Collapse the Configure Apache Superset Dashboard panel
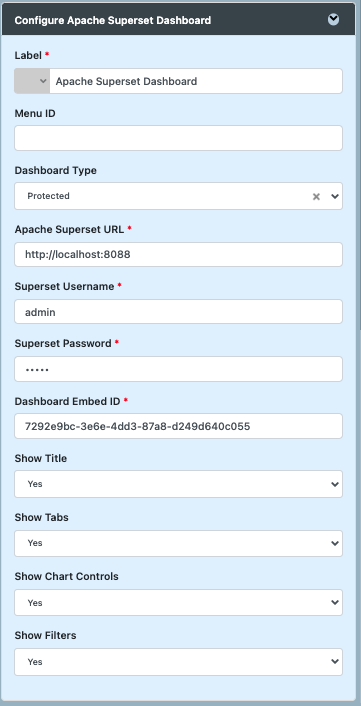This screenshot has height=706, width=361. [x=333, y=19]
